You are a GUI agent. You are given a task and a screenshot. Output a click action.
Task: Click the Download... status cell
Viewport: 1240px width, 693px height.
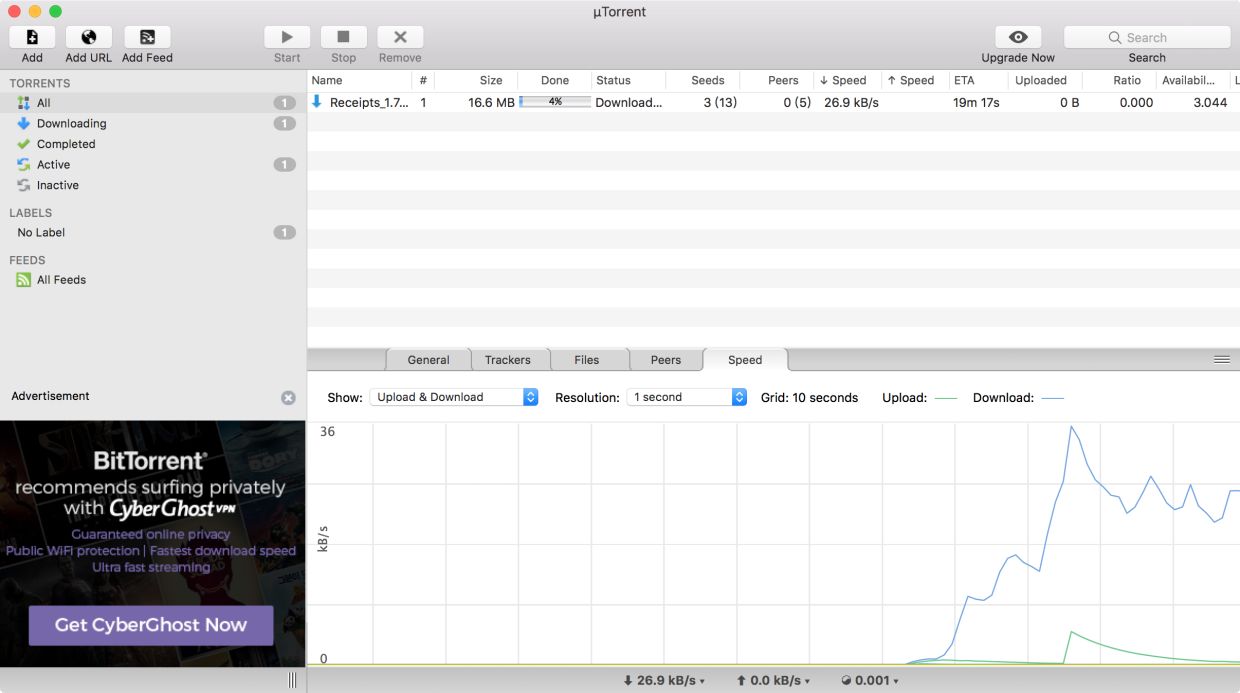click(x=628, y=102)
